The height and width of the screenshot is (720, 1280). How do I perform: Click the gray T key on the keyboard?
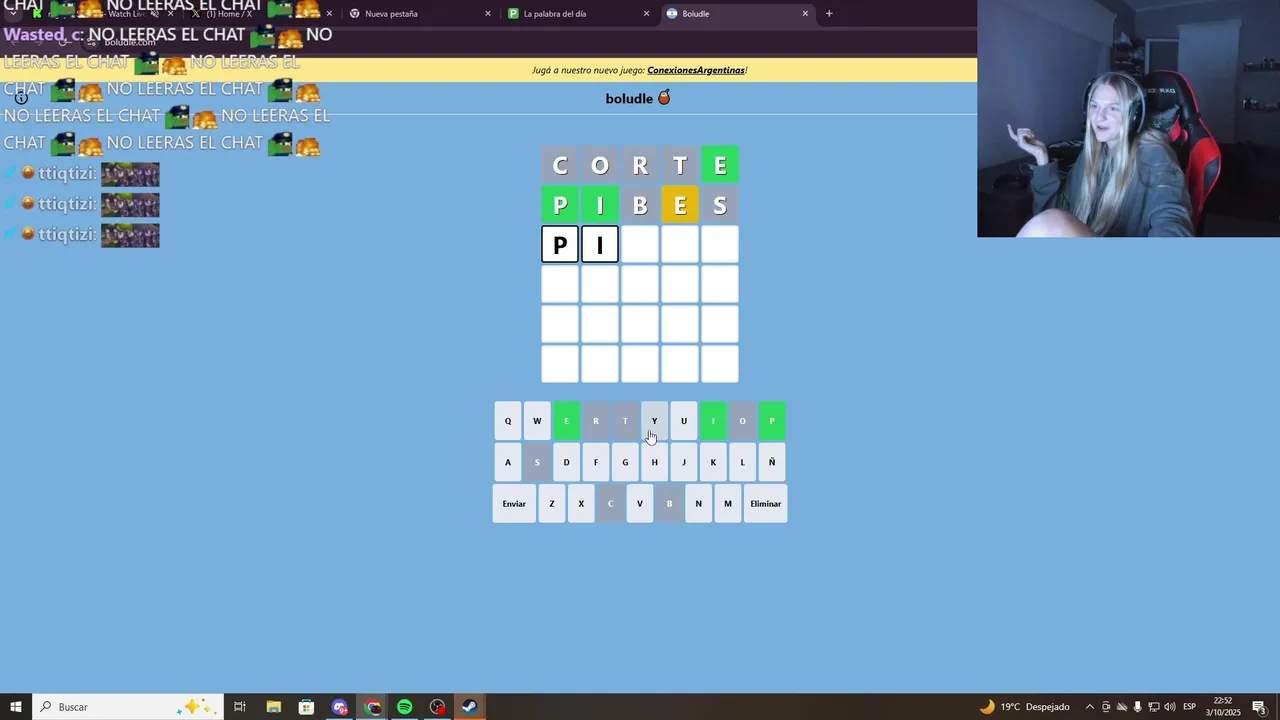[x=625, y=421]
